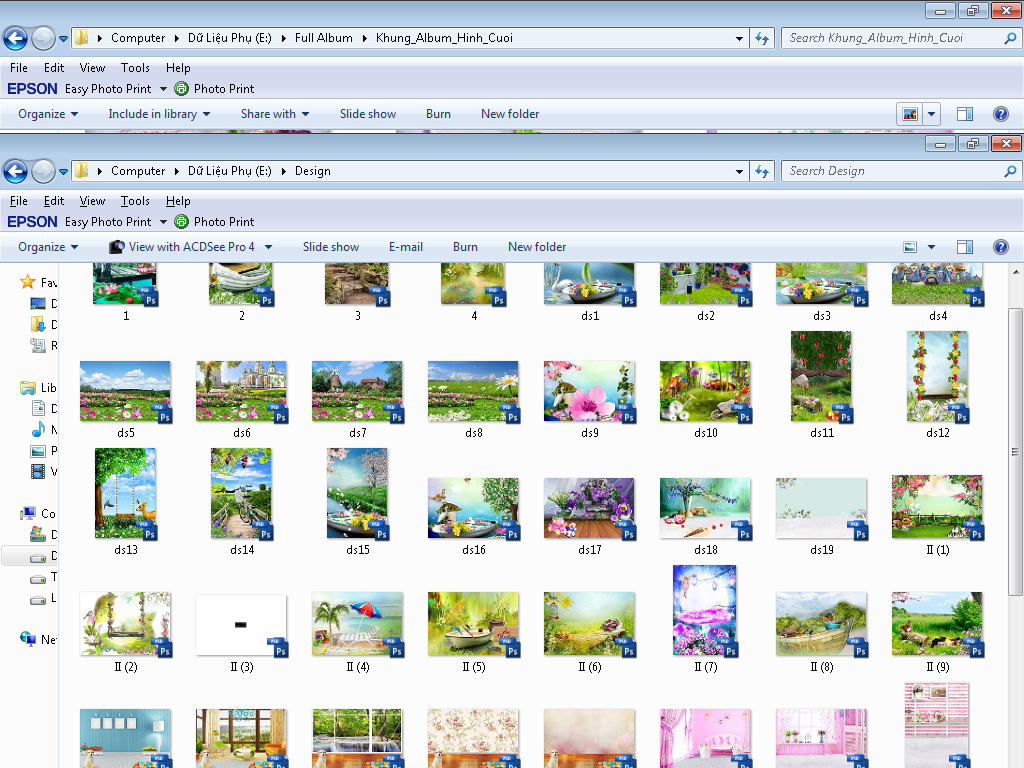Screen dimensions: 1024x768
Task: Select Network icon in navigation pane
Action: point(28,639)
